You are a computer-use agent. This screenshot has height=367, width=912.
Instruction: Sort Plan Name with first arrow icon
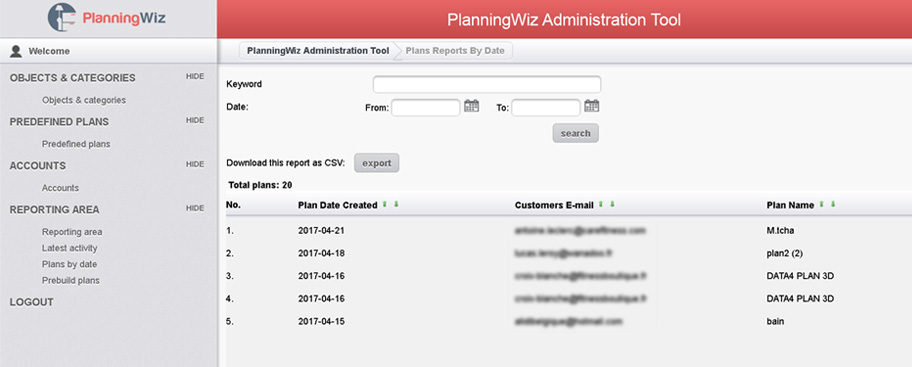(821, 205)
